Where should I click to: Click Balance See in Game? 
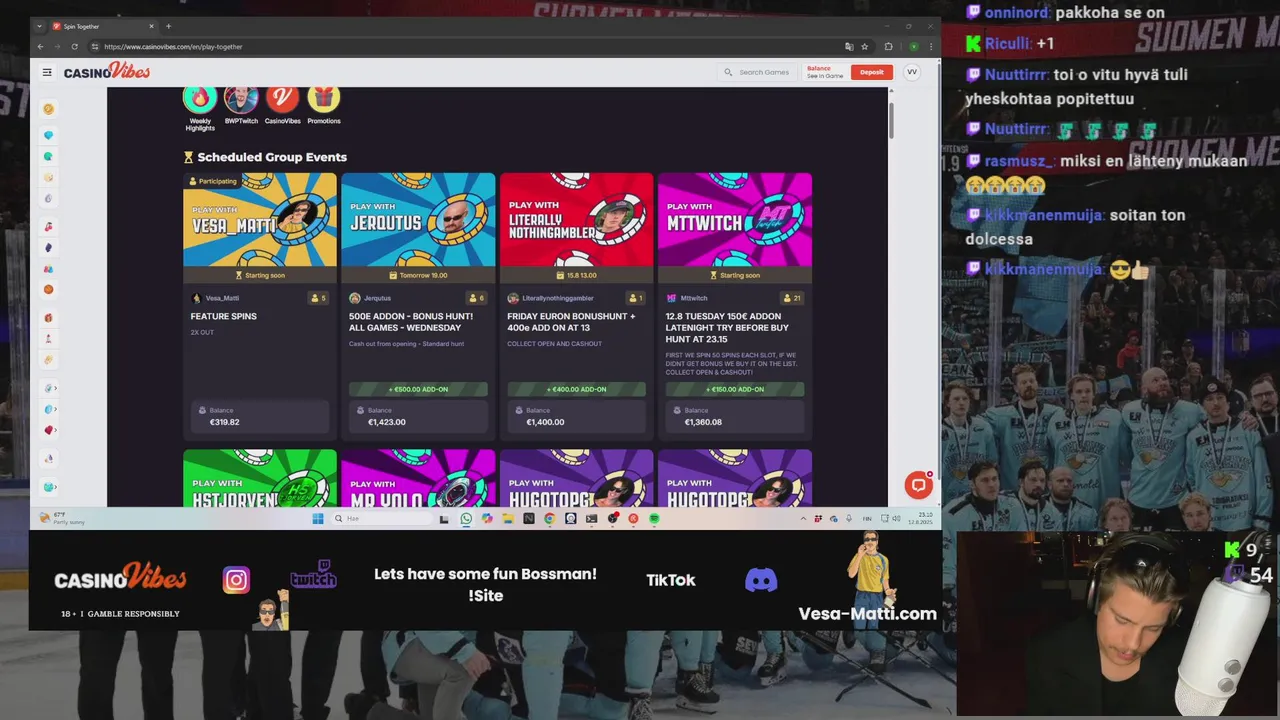(x=825, y=72)
